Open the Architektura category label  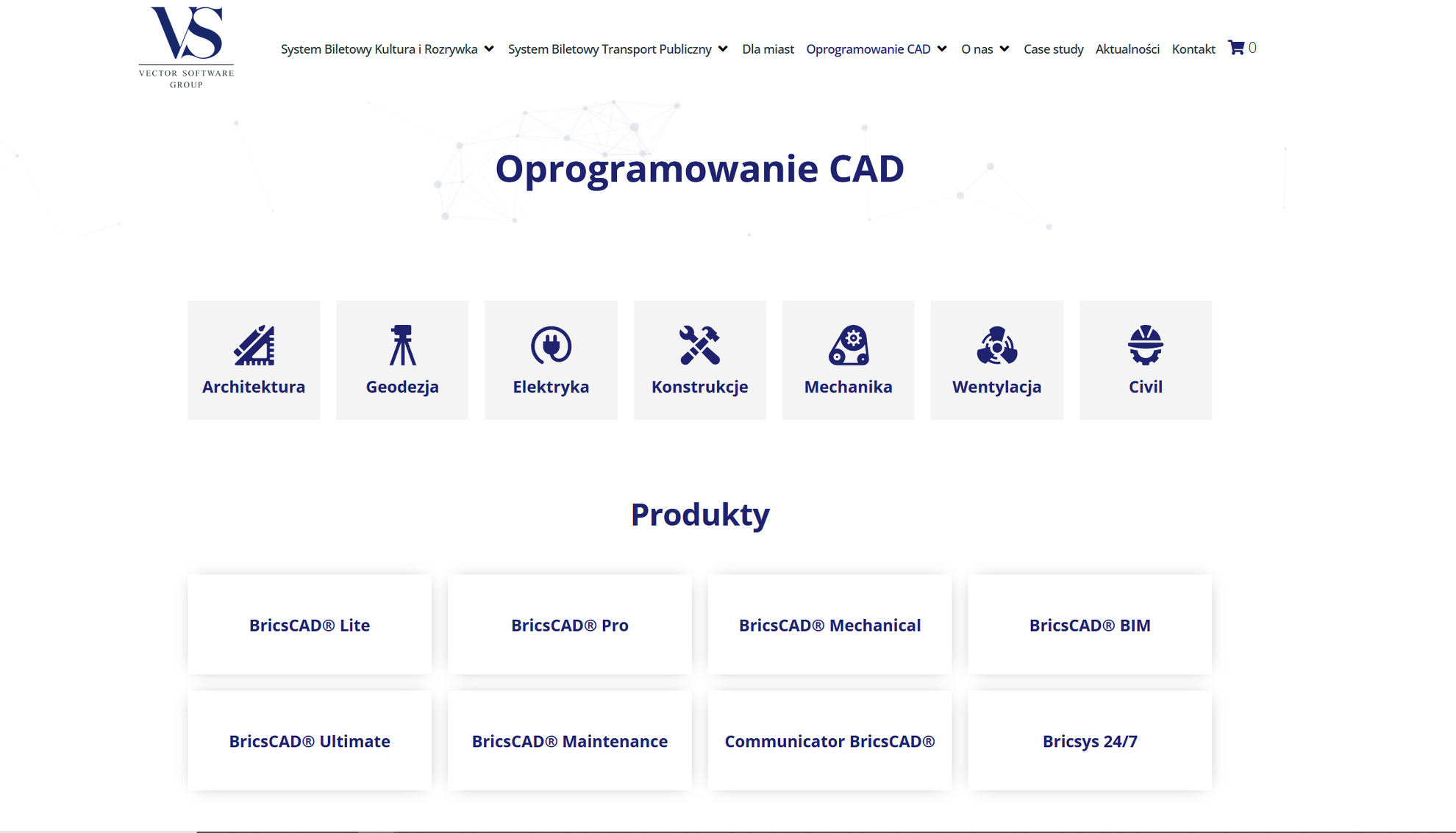(254, 387)
